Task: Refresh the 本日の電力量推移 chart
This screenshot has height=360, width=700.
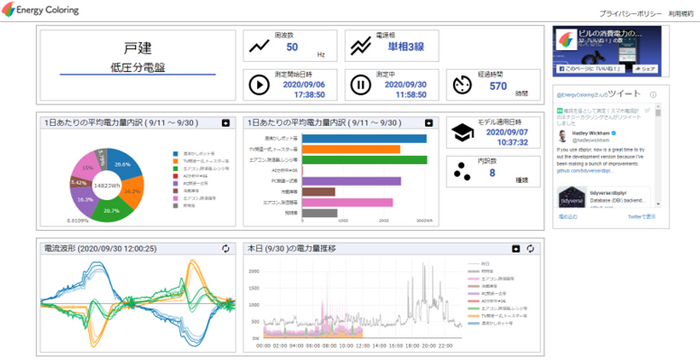Action: click(530, 248)
